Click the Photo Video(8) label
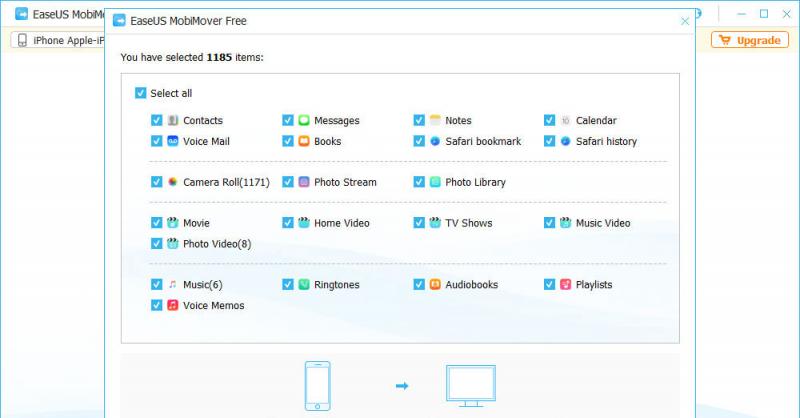Screen dimensions: 800x418 tap(217, 244)
